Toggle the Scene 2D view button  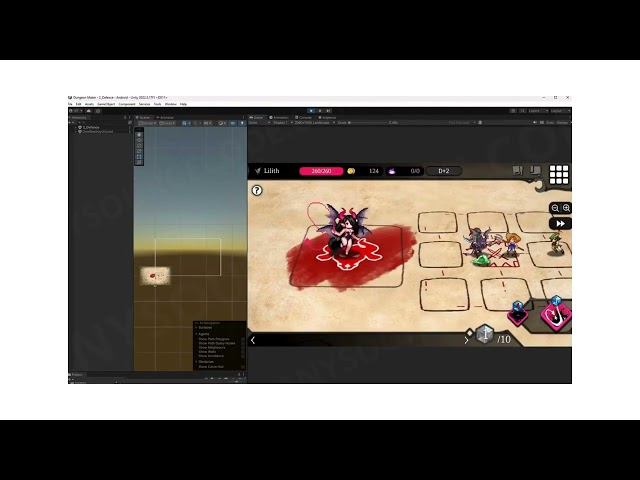click(x=233, y=123)
